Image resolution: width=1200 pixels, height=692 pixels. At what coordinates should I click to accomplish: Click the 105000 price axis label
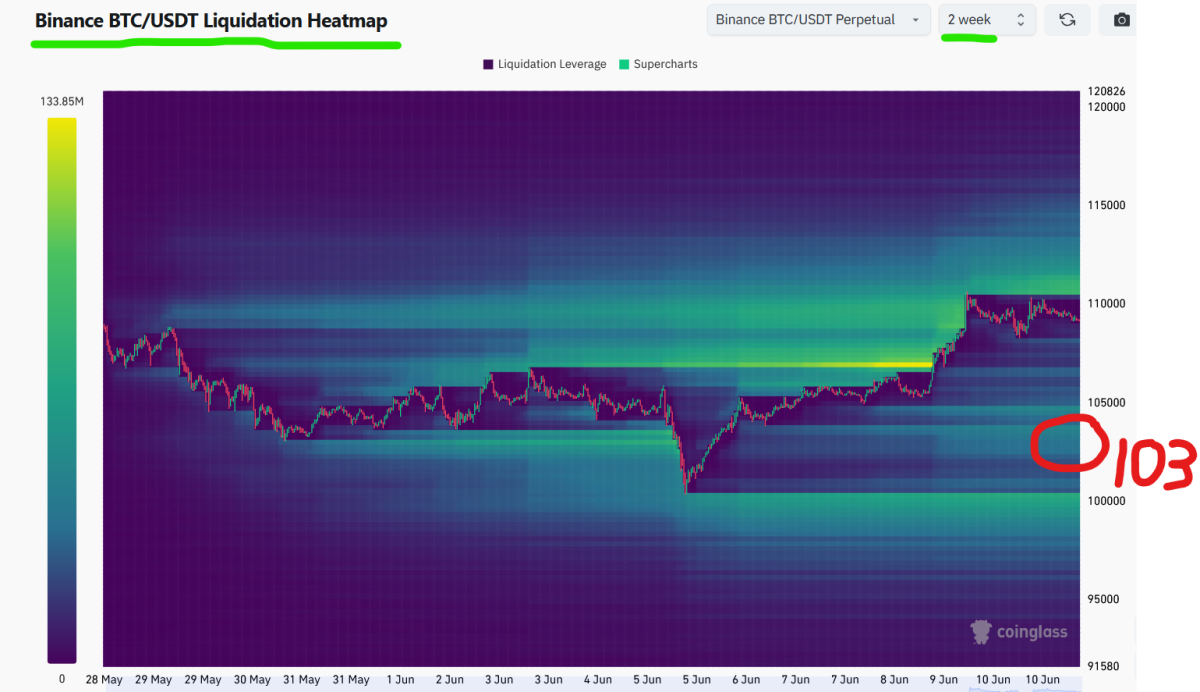click(1106, 402)
